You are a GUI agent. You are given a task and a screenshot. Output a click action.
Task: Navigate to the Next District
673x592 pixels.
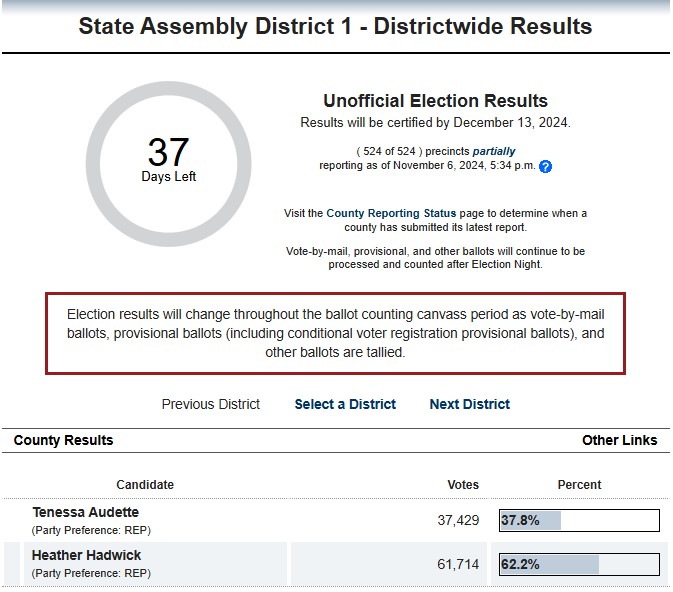469,404
